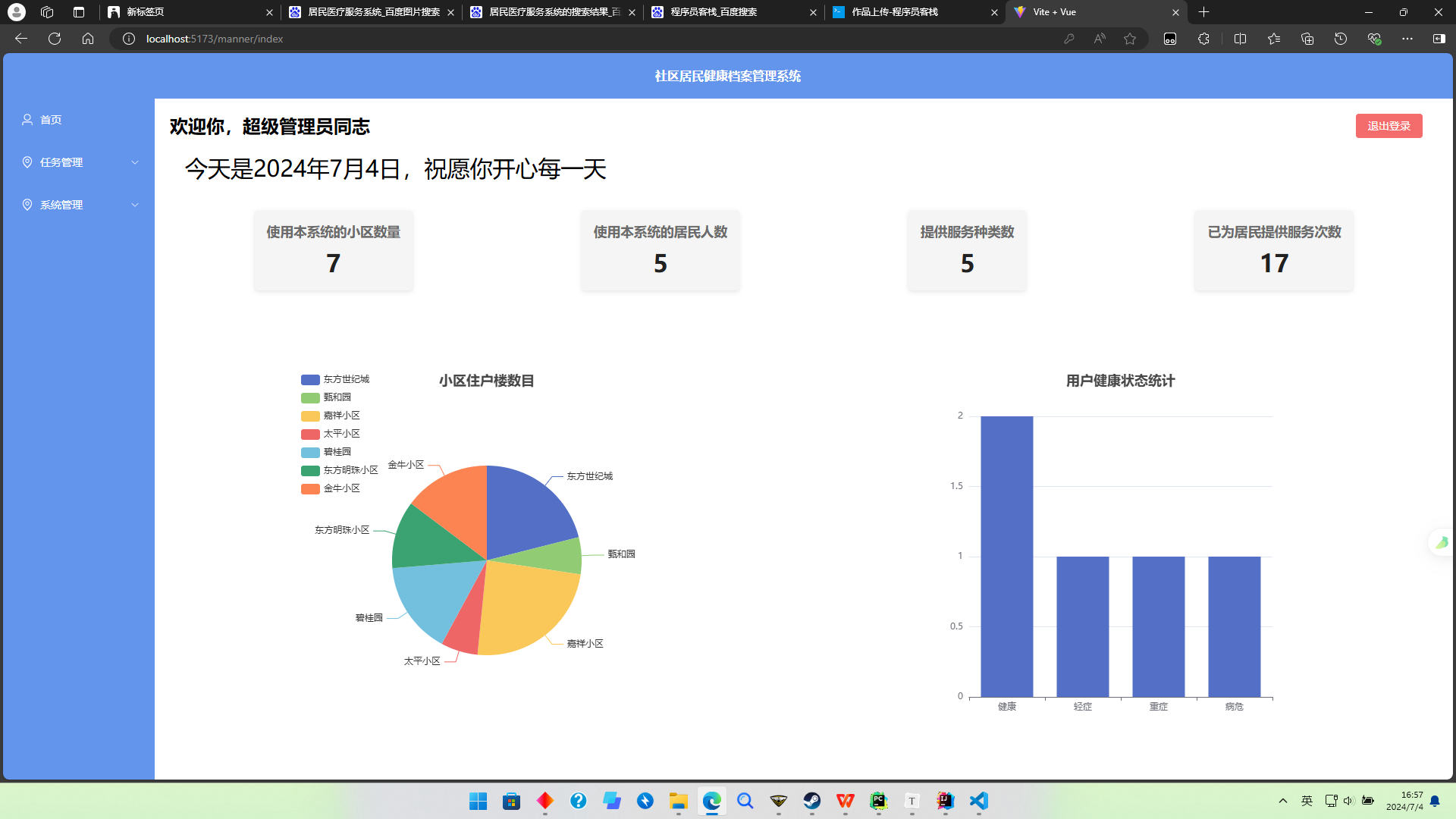Open password key icon in address bar
This screenshot has height=819, width=1456.
click(x=1068, y=39)
